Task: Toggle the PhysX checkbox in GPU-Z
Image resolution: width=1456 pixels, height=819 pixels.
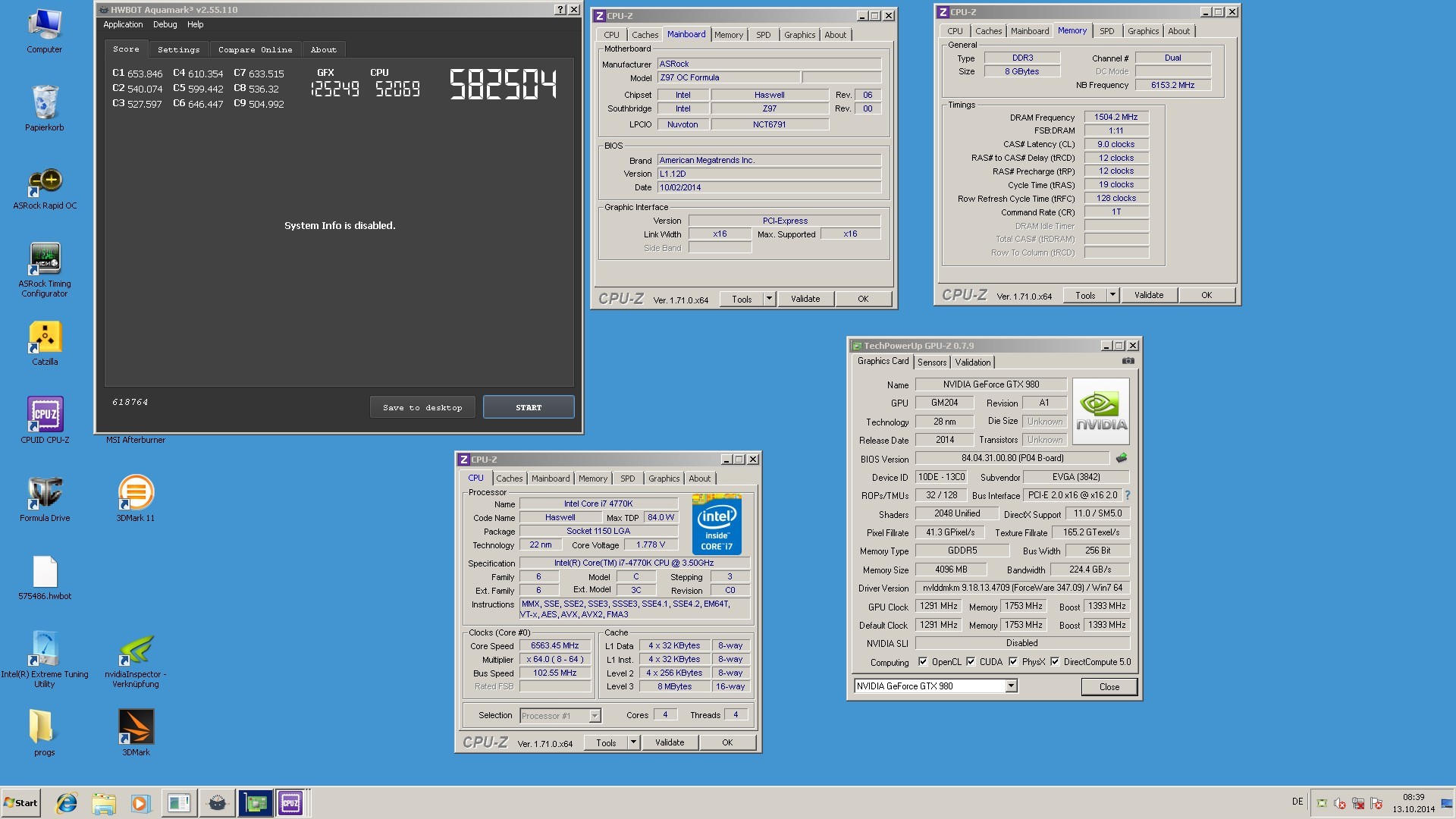Action: click(x=1013, y=662)
